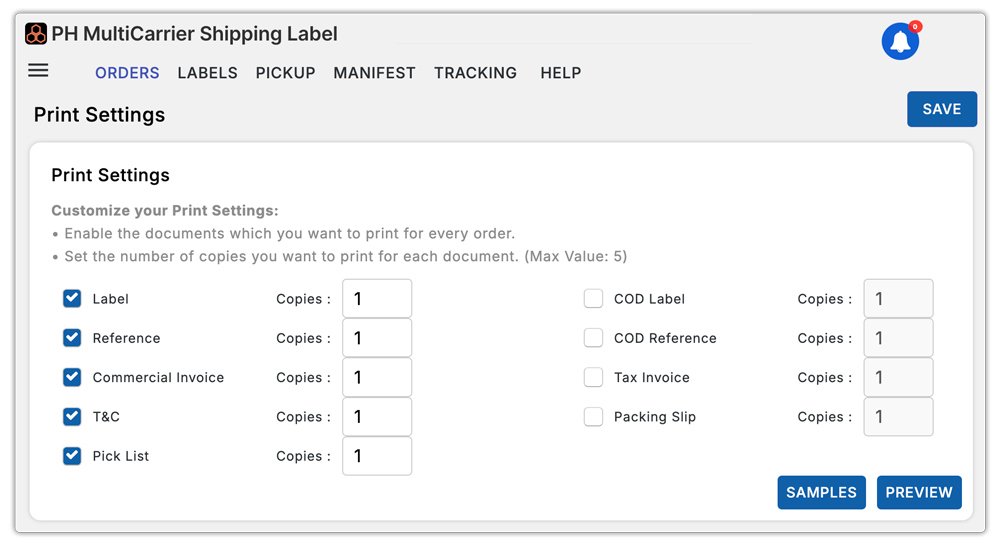Click the "Pick List" label text
The width and height of the screenshot is (1000, 543).
pyautogui.click(x=121, y=456)
